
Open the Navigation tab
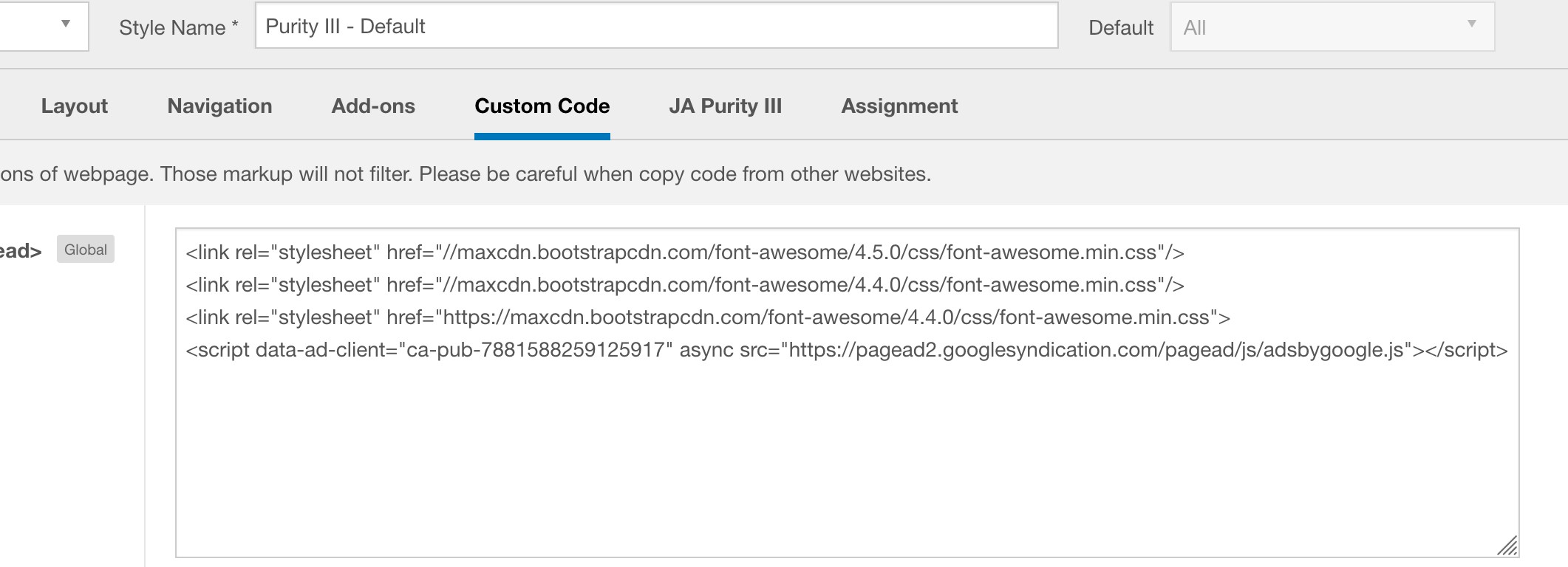(219, 106)
